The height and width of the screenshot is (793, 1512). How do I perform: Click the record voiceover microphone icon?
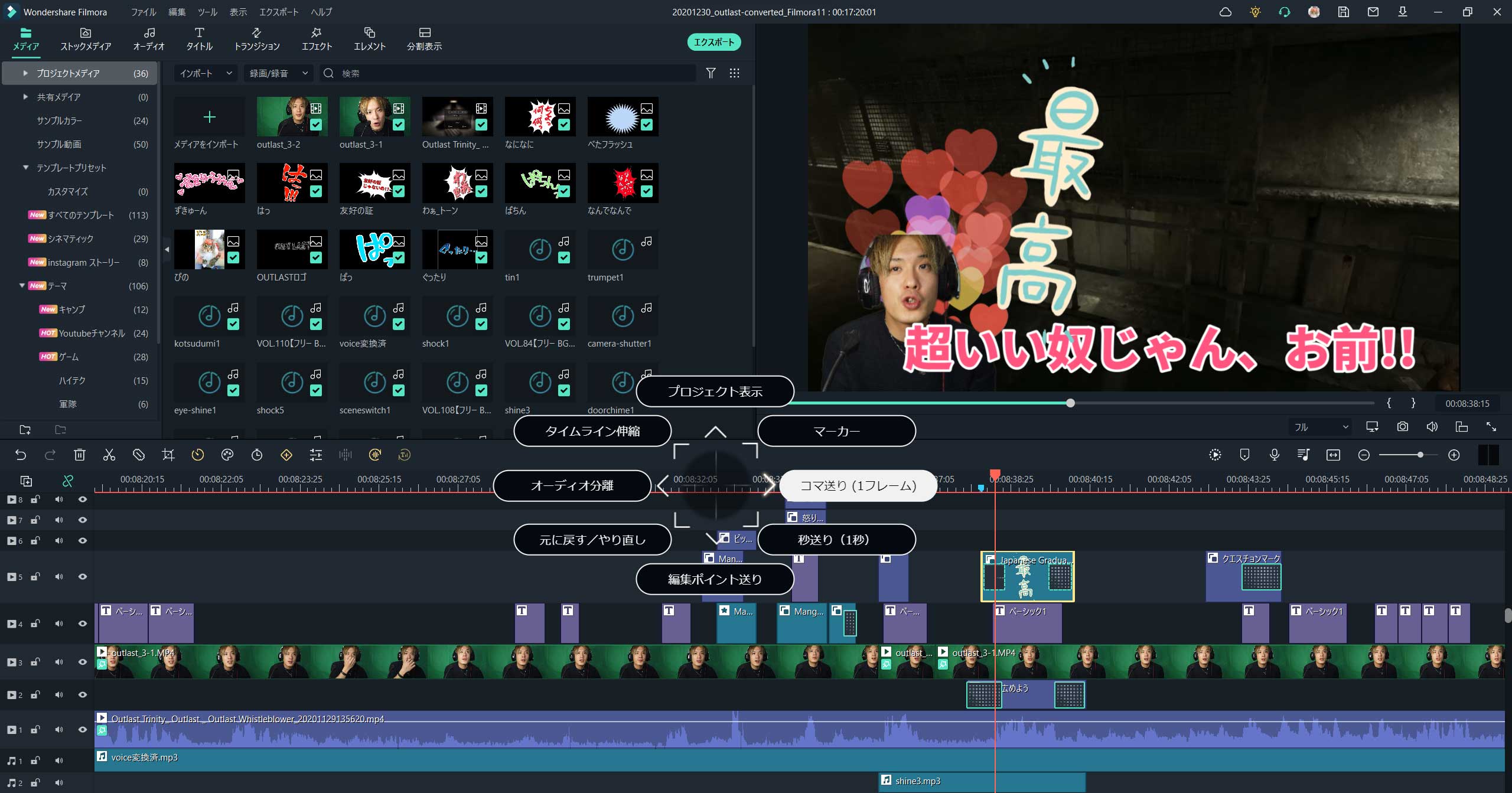click(x=1275, y=455)
